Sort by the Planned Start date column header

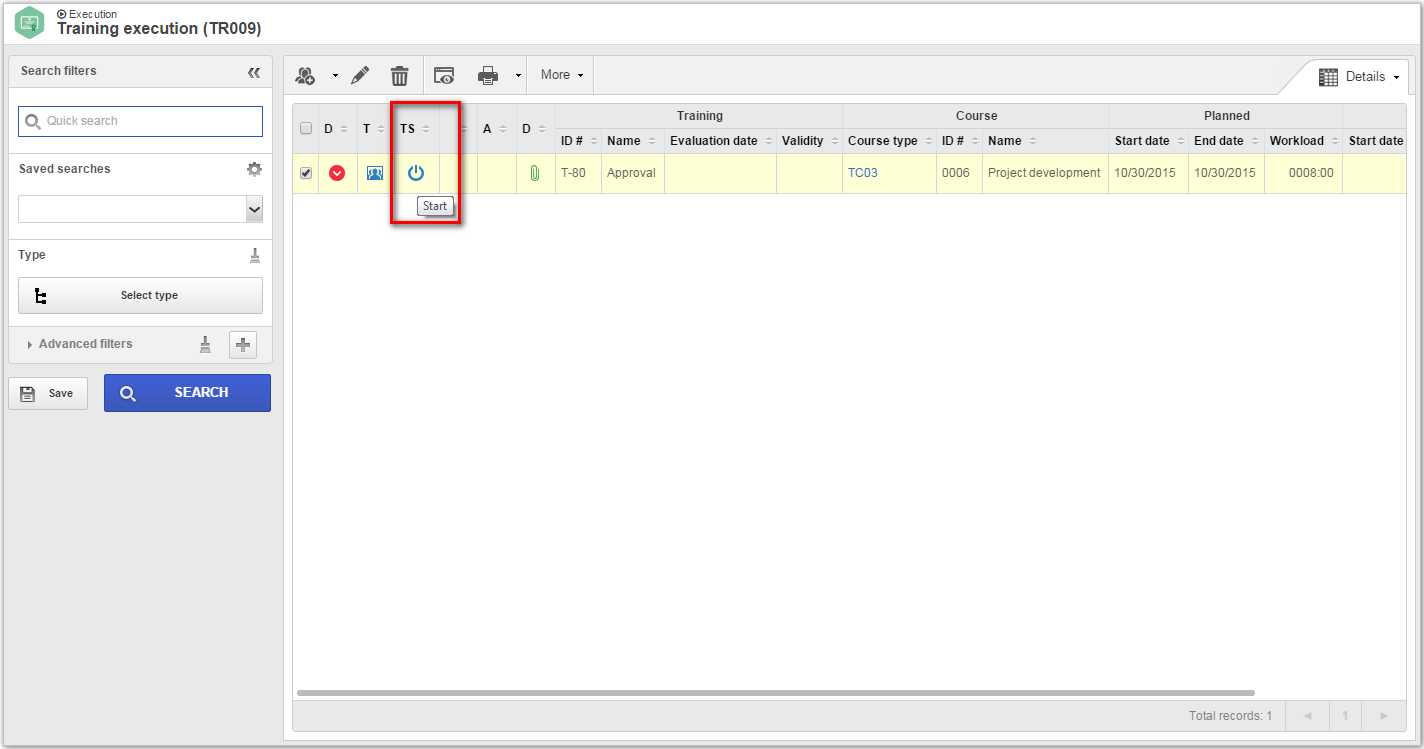(1148, 141)
